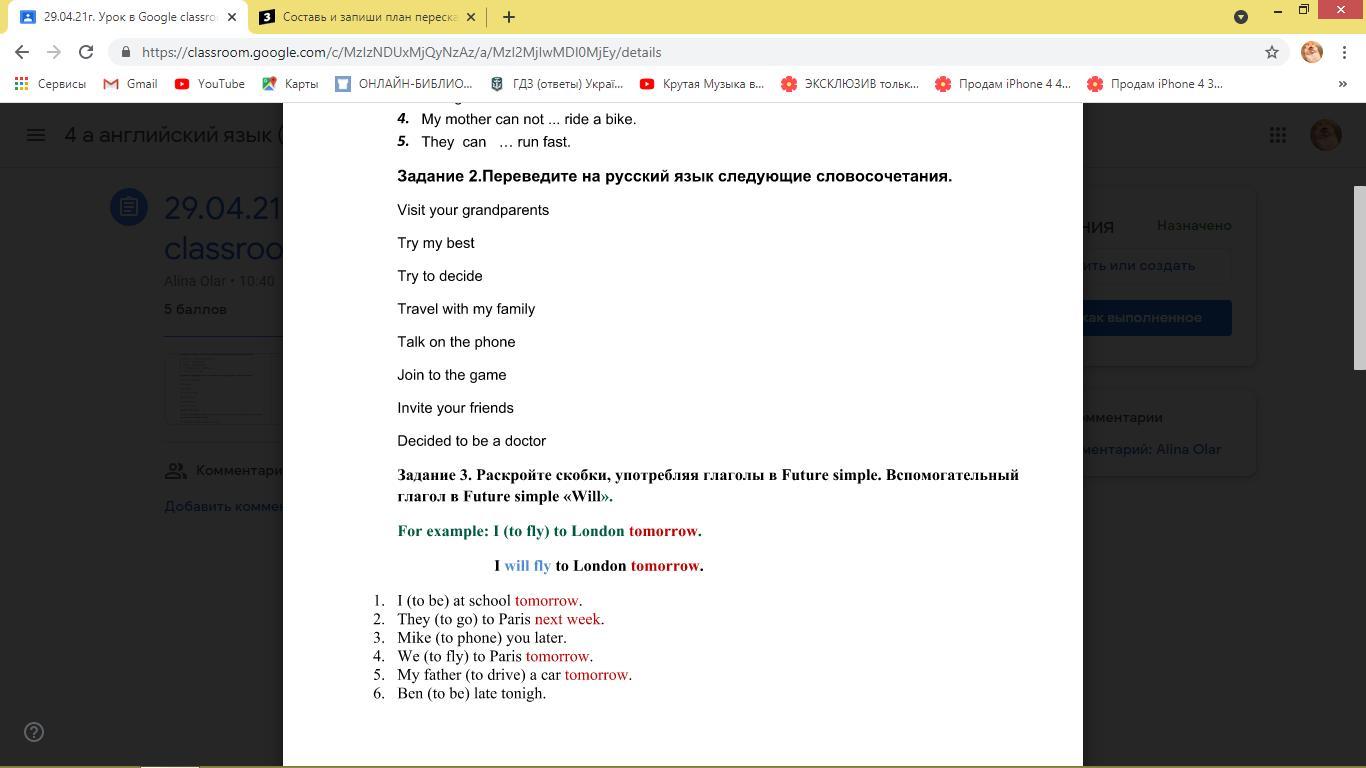Open the Chrome tab search dropdown arrow
Viewport: 1366px width, 768px height.
point(1241,17)
